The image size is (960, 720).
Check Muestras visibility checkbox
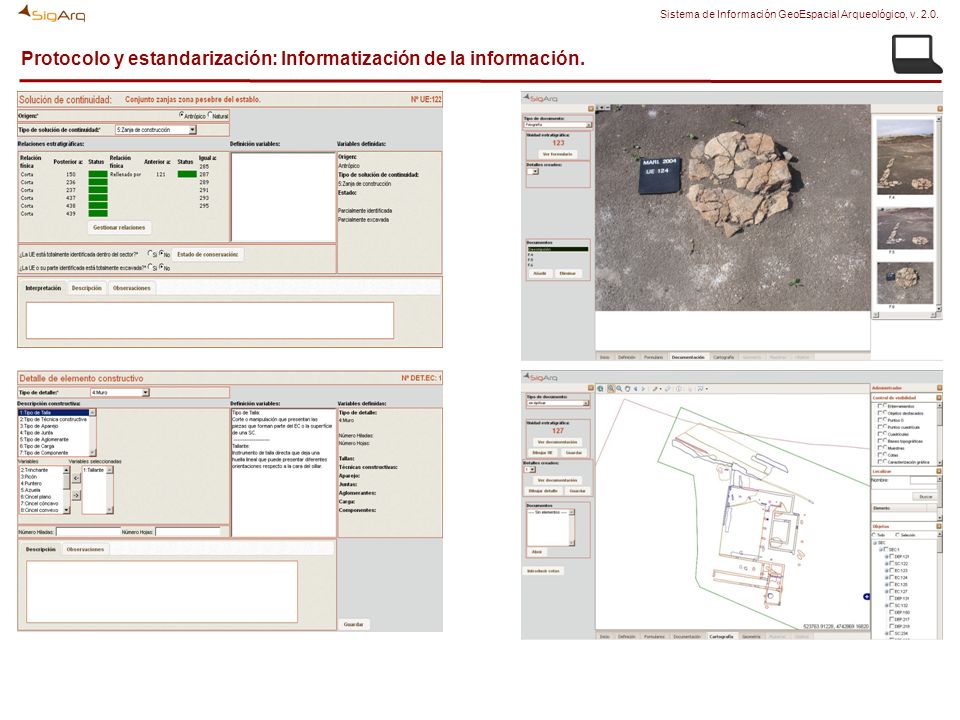tap(880, 448)
